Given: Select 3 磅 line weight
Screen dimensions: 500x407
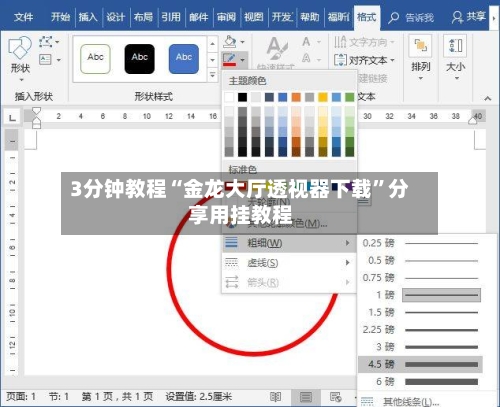Looking at the screenshot, I should (420, 347).
